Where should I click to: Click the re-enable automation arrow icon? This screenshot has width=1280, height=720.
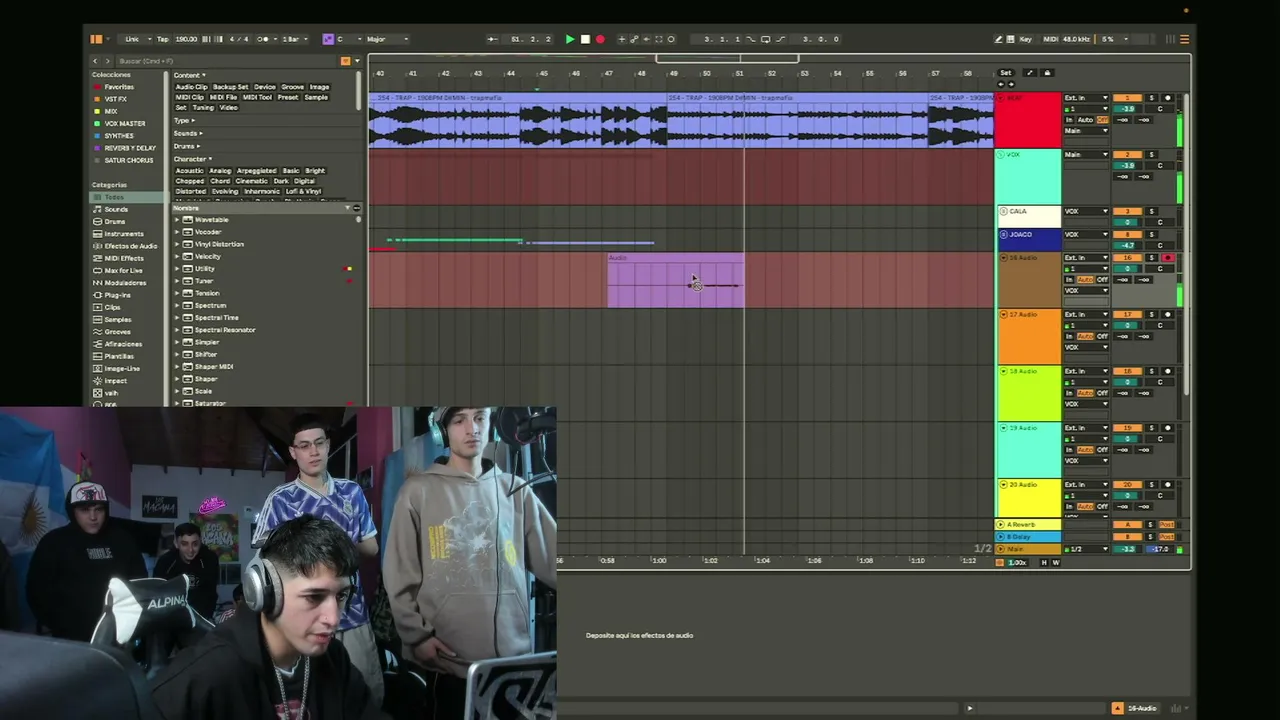646,39
